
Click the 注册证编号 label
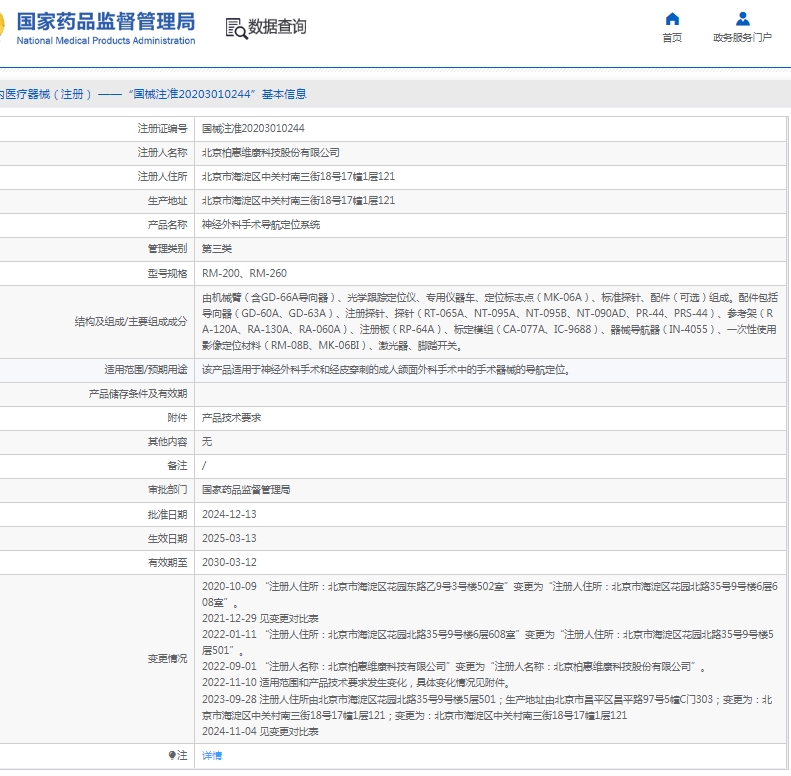(x=162, y=129)
